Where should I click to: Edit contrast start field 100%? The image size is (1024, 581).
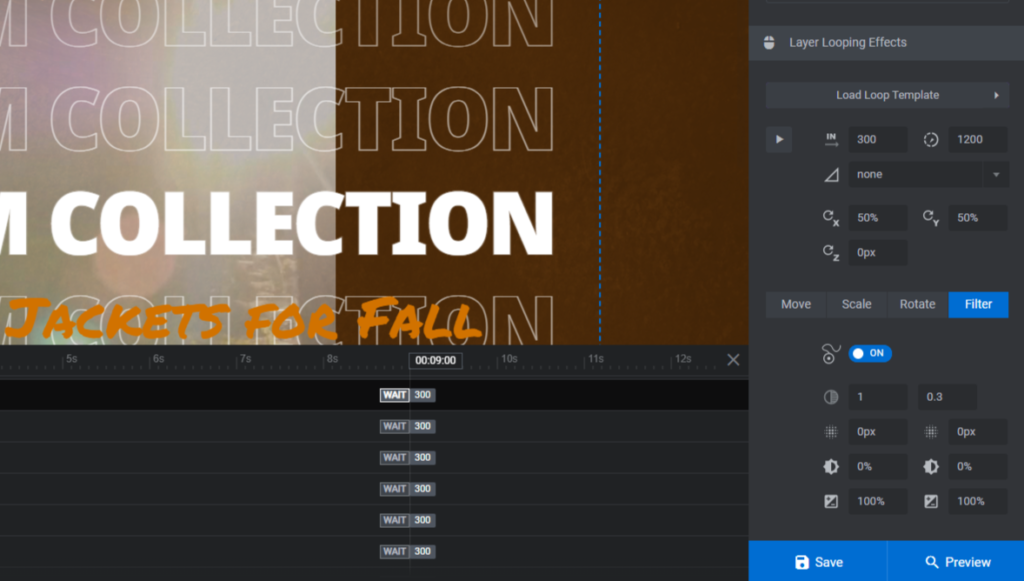pos(878,501)
